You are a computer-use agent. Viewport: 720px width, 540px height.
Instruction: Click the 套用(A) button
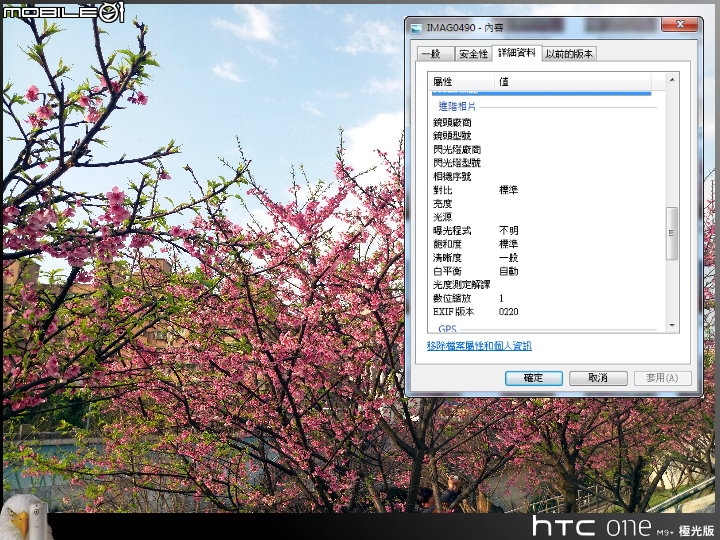(662, 378)
